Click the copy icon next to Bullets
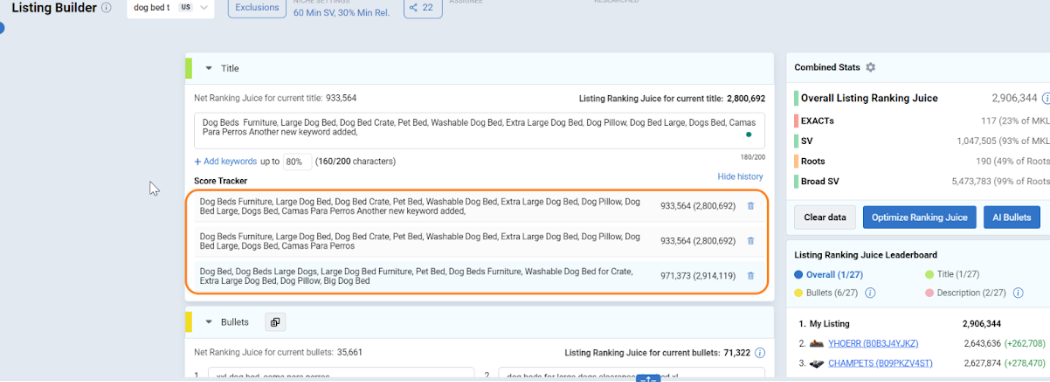 (x=275, y=322)
